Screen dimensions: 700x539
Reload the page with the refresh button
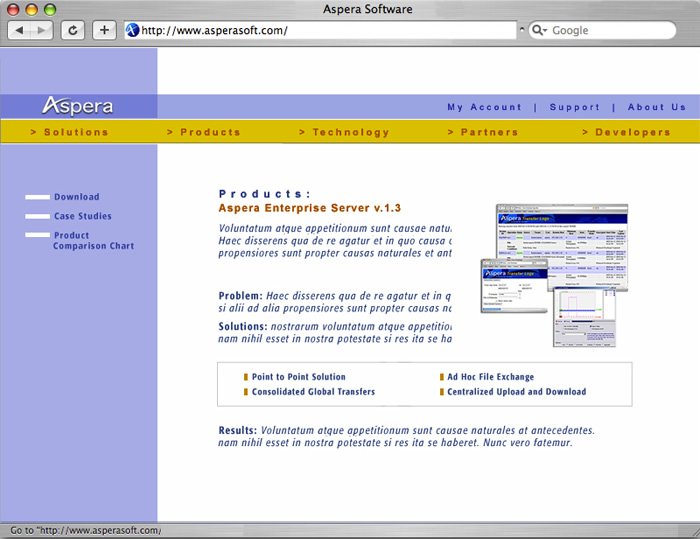point(73,30)
